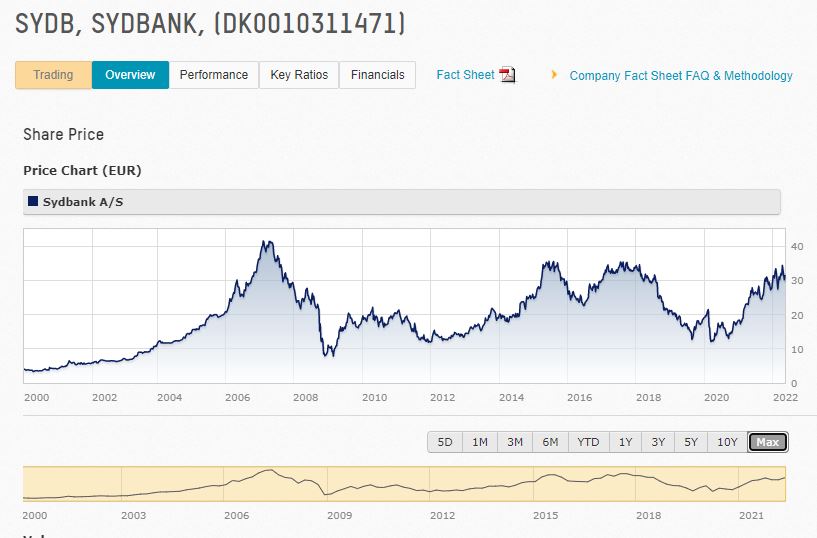Screen dimensions: 817x538
Task: Select the 1Y chart period
Action: pyautogui.click(x=625, y=442)
